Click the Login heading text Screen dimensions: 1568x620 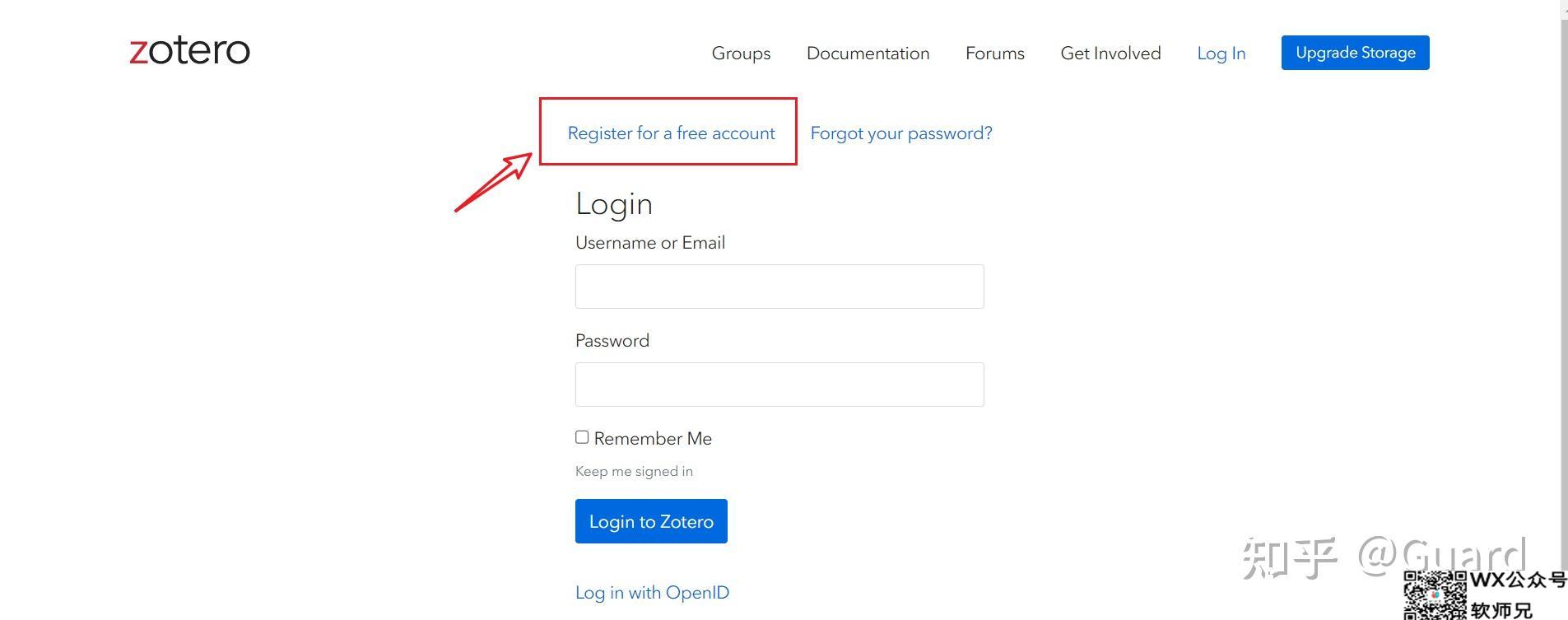614,204
